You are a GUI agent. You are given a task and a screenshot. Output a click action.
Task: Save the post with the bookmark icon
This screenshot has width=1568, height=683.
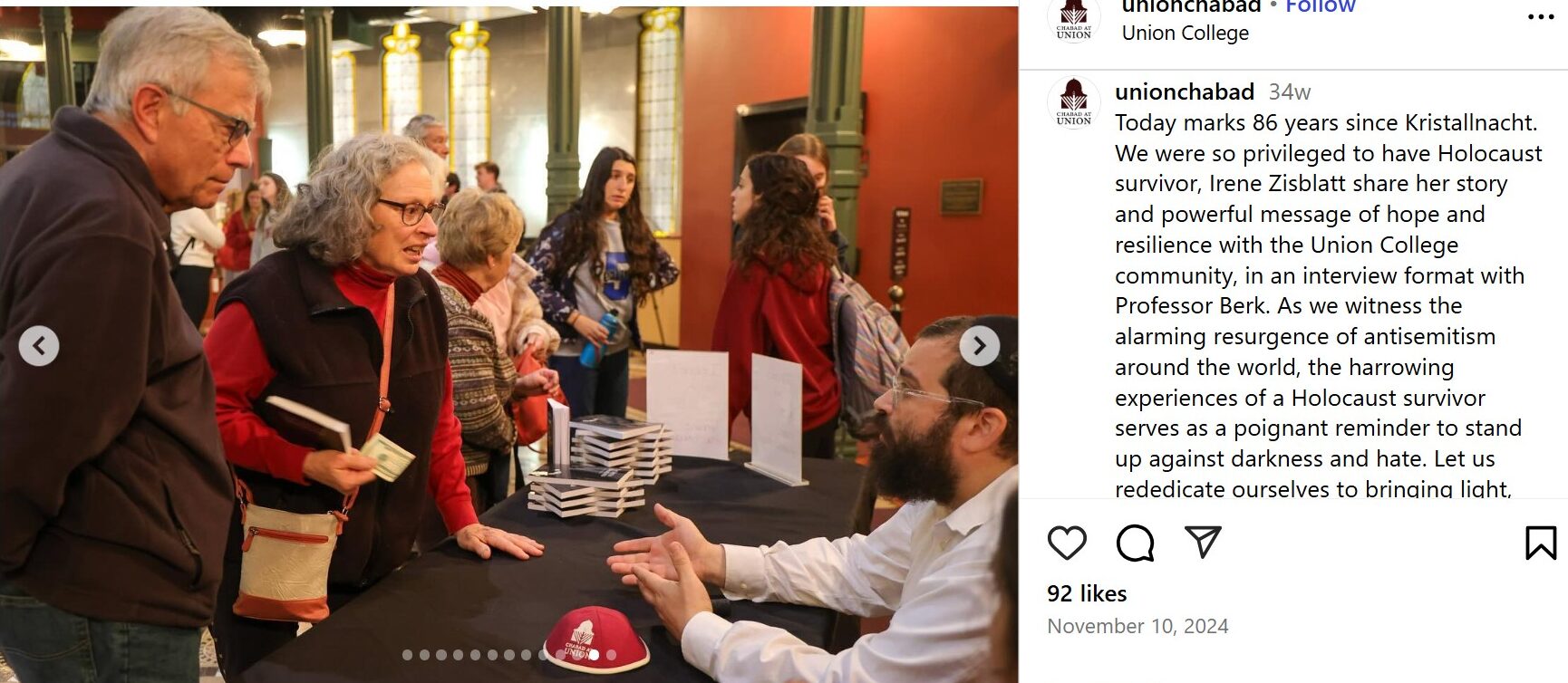[x=1540, y=543]
